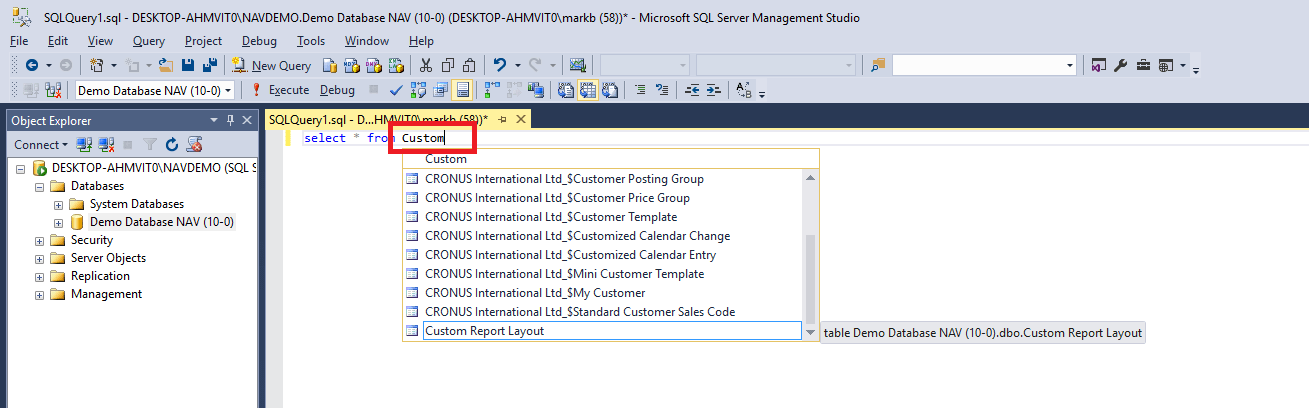Click the DMX query toolbar icon

tap(372, 65)
